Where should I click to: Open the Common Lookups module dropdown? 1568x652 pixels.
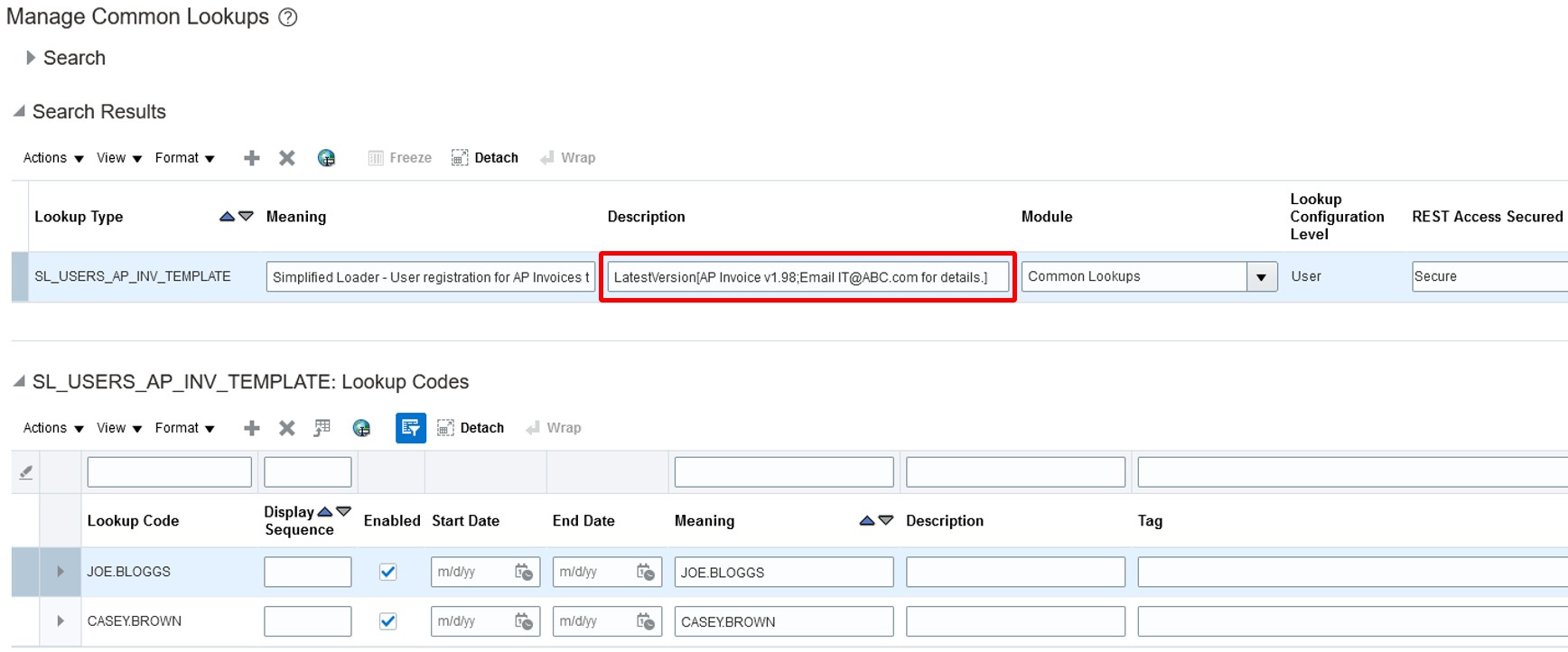pos(1262,277)
